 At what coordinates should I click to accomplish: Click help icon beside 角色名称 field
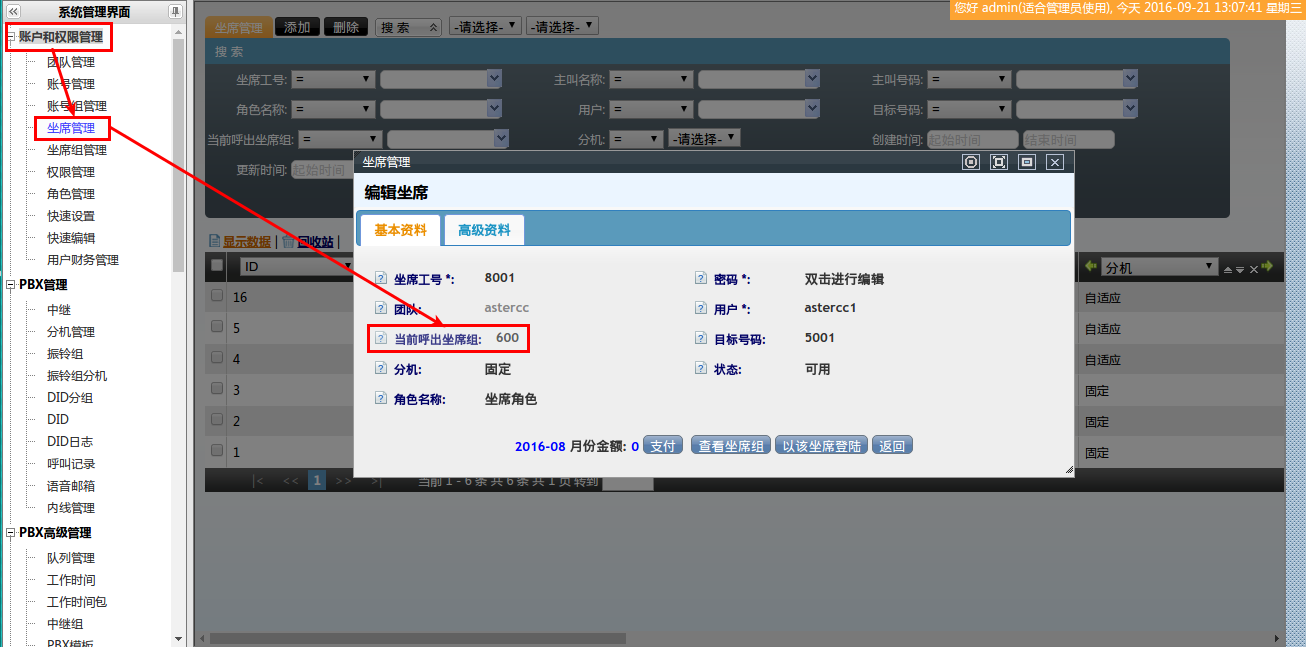(x=380, y=399)
